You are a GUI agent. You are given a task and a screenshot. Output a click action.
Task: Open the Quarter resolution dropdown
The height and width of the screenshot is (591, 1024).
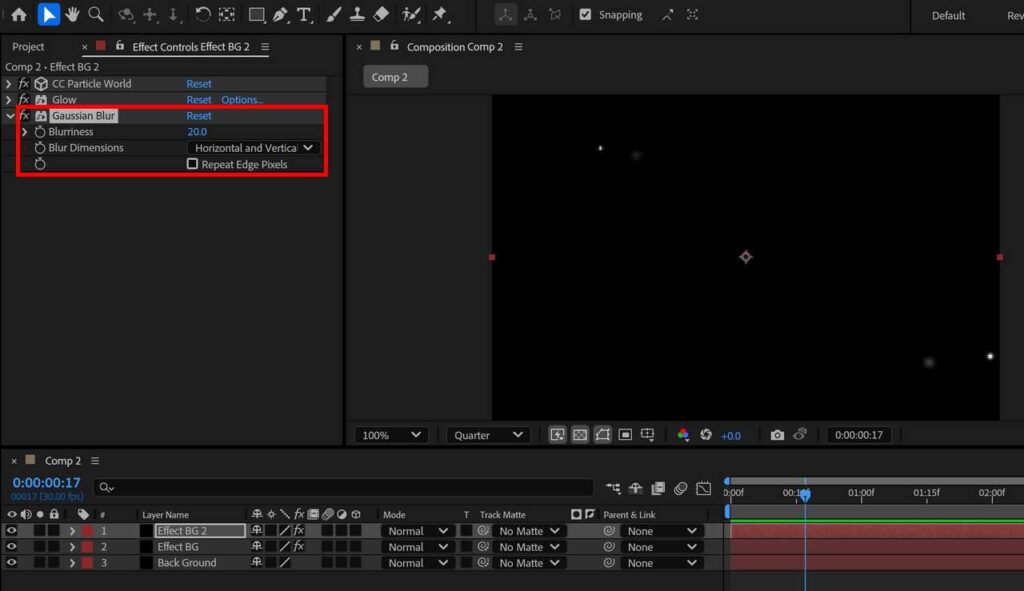[488, 435]
